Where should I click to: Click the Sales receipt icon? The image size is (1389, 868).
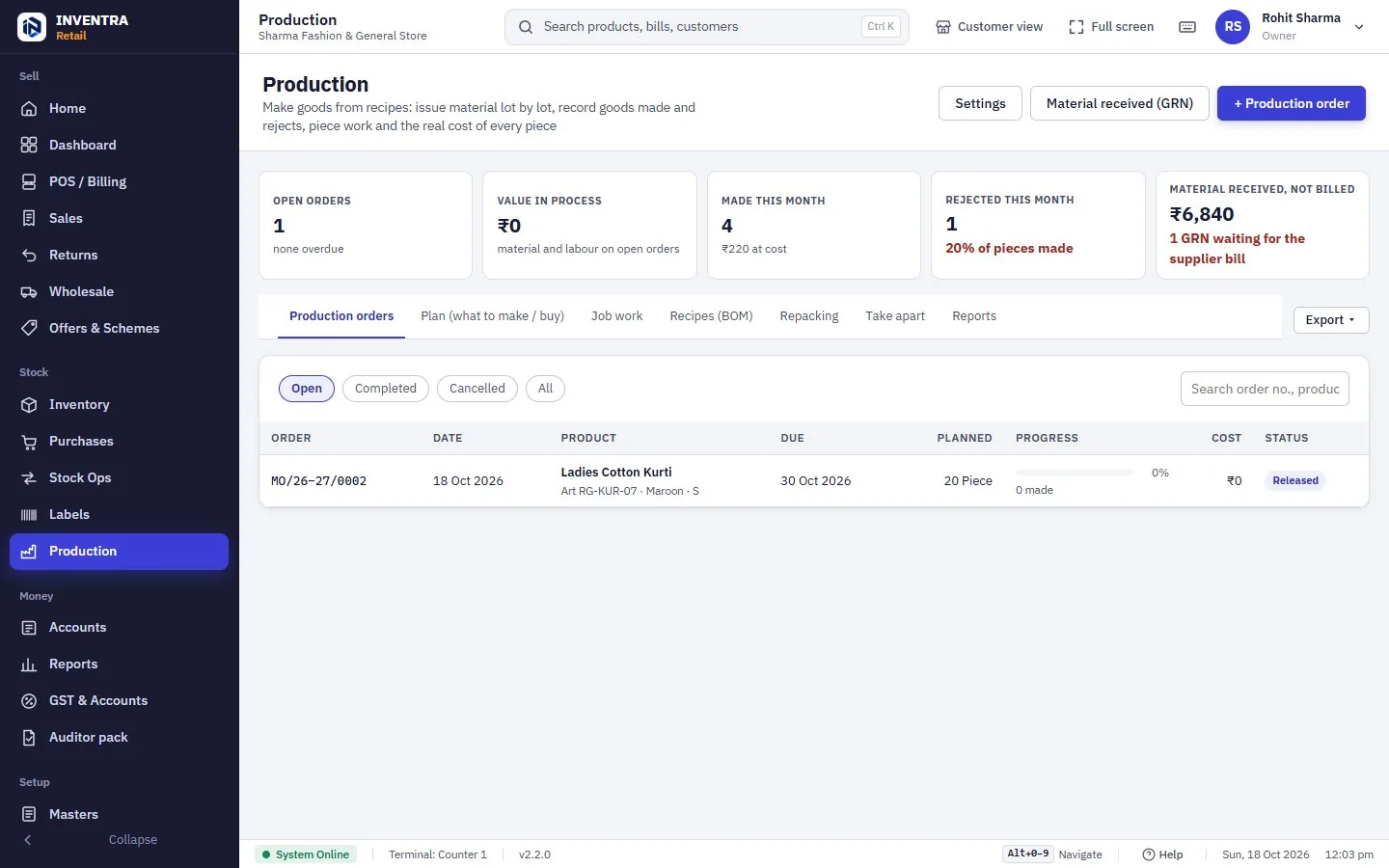pos(29,218)
